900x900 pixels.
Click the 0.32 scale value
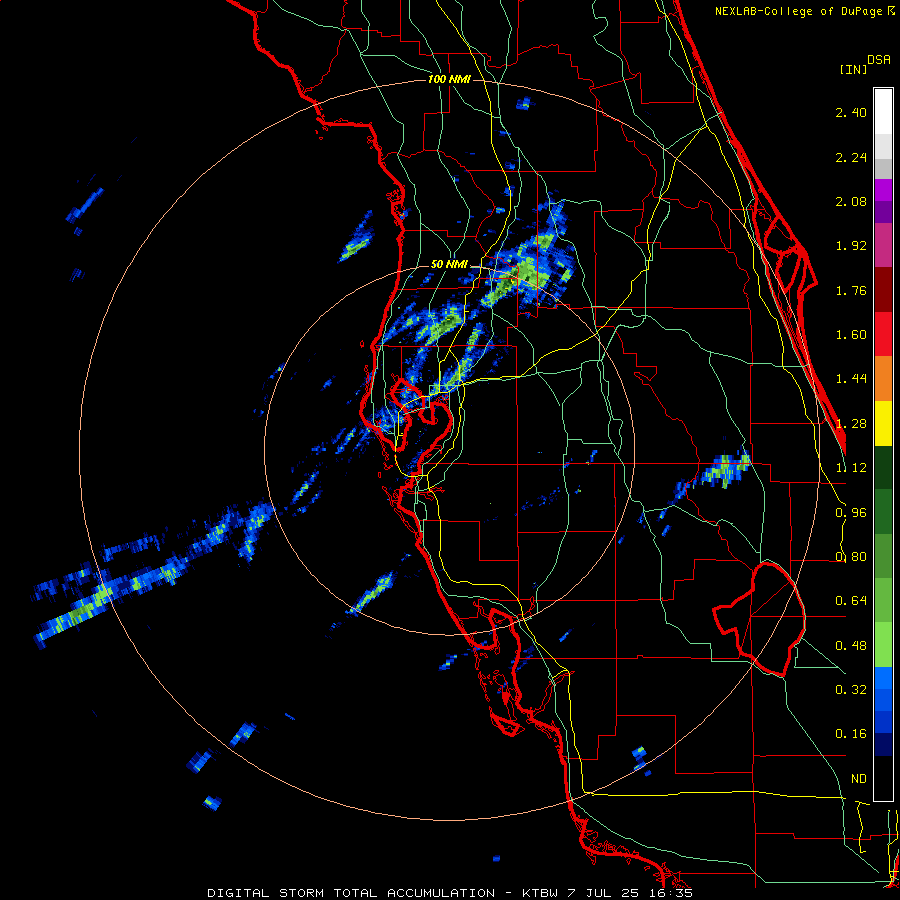point(851,690)
